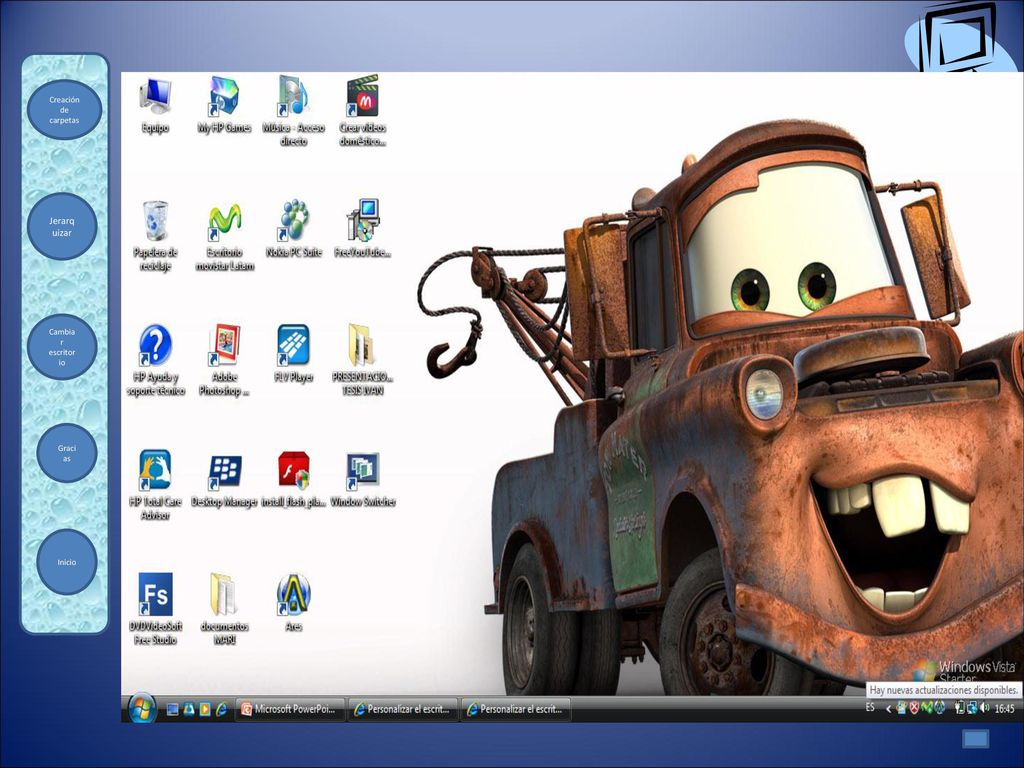The height and width of the screenshot is (768, 1024).
Task: Click the Cambiar escritorio oval button
Action: tap(62, 347)
